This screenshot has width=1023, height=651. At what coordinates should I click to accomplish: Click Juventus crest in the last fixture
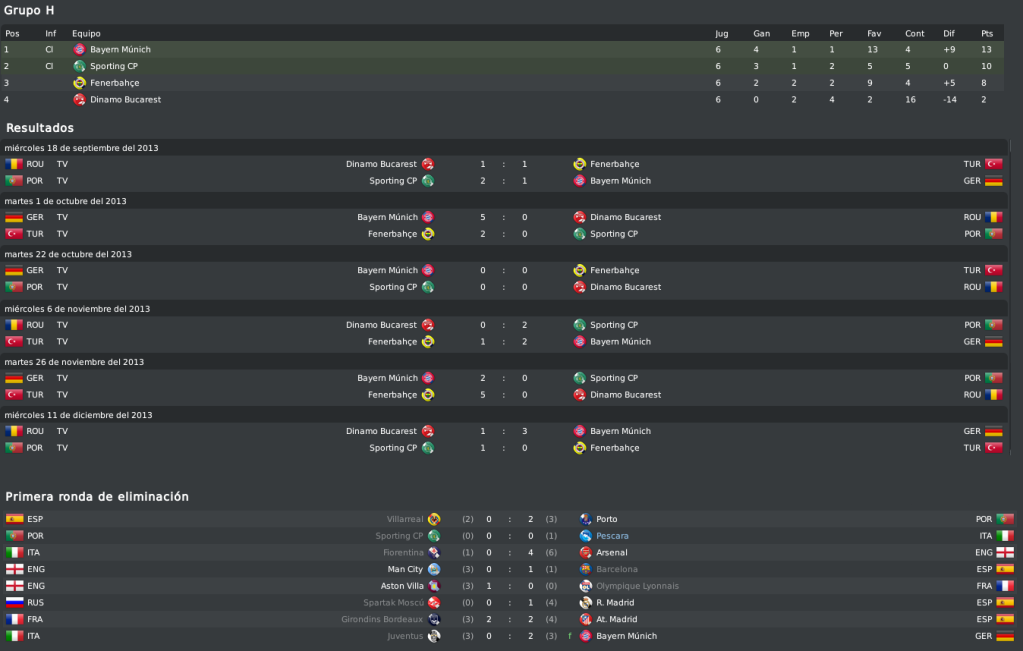(x=433, y=636)
